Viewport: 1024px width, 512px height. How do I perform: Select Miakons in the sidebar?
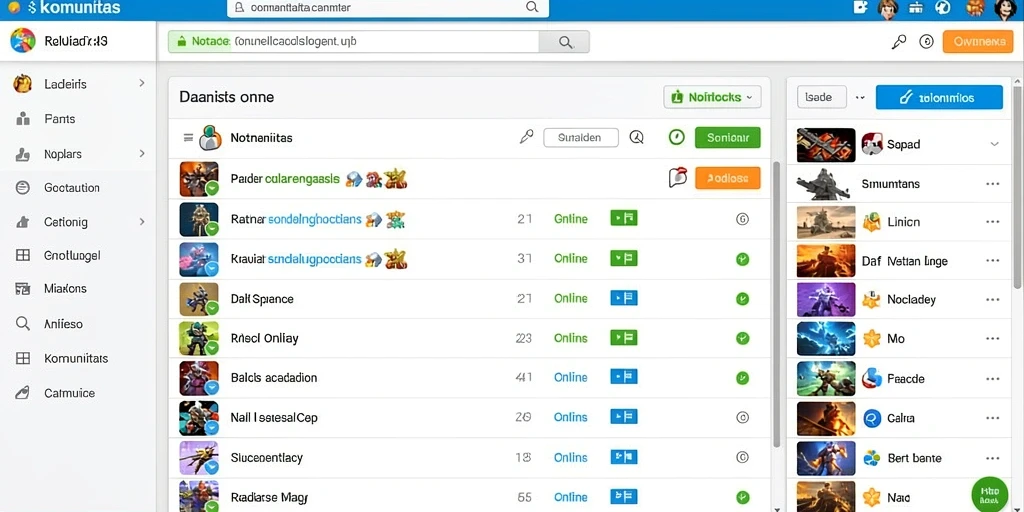coord(77,288)
